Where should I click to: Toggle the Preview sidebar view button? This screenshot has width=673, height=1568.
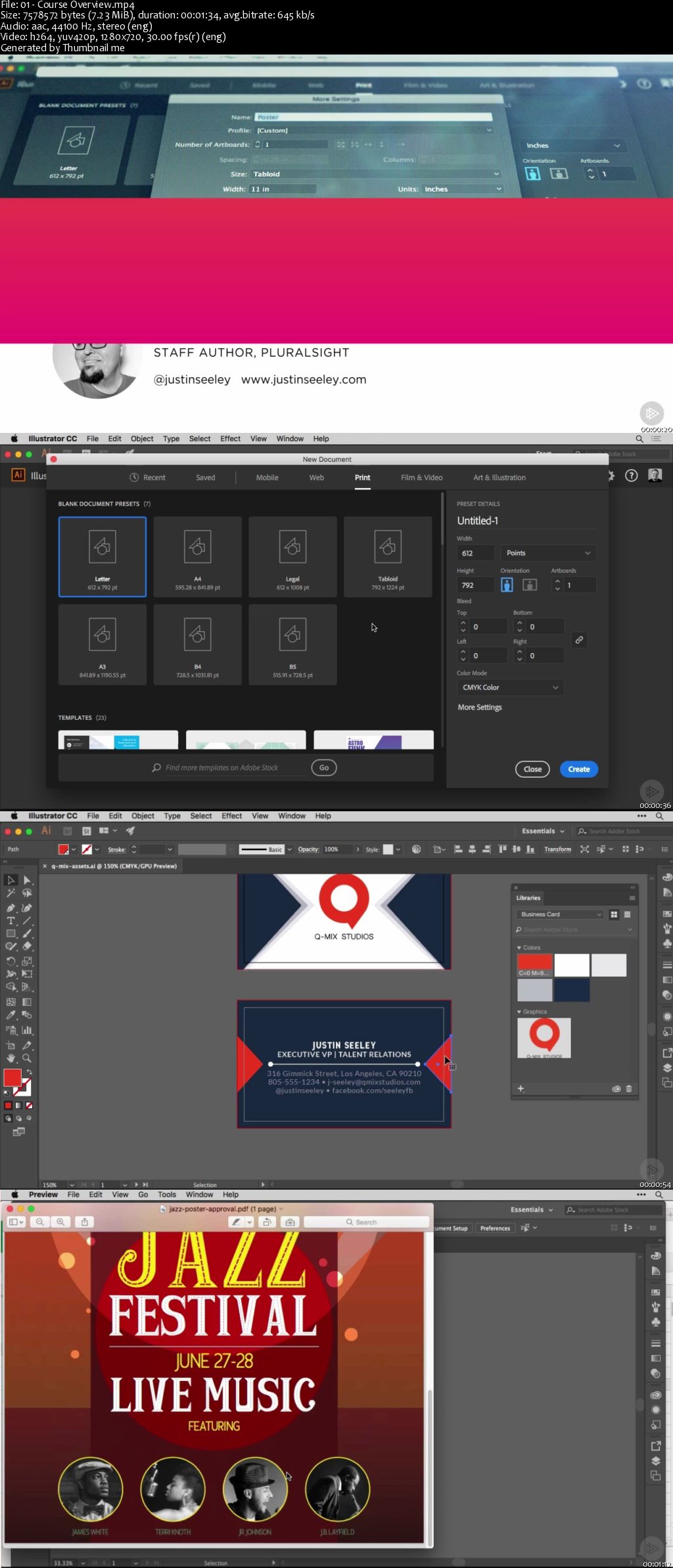[x=16, y=1222]
